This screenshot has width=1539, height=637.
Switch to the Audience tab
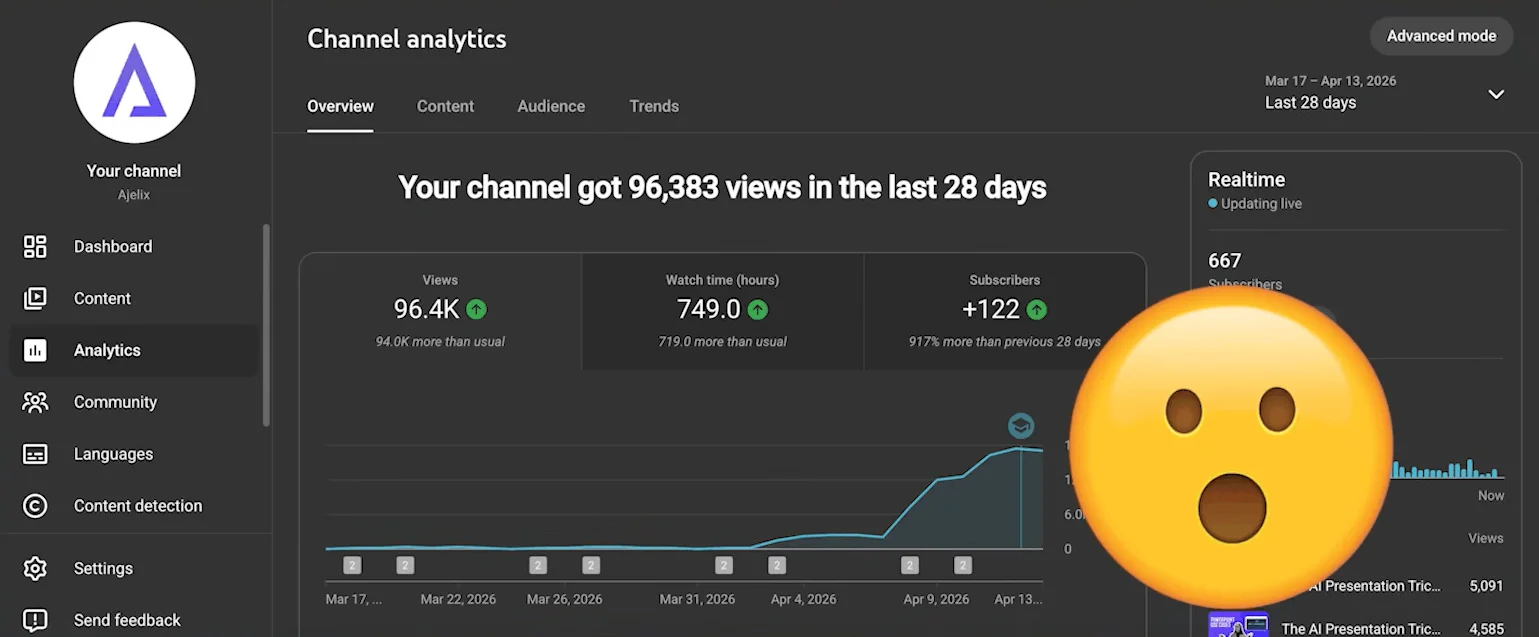click(x=551, y=107)
